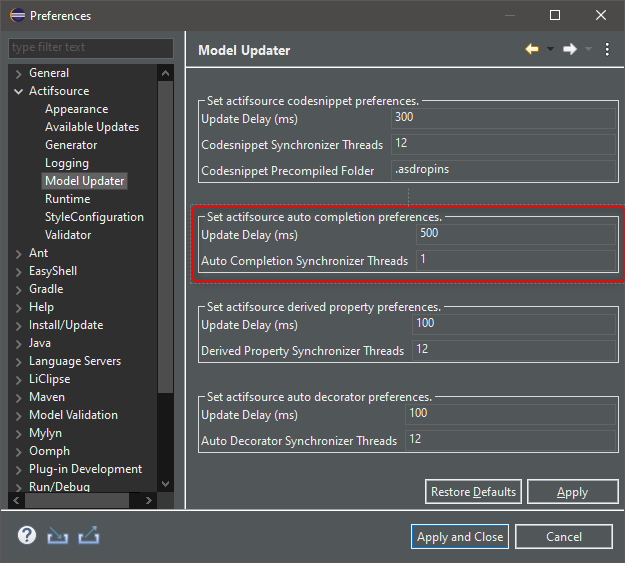Click the tree's scroll down arrow

[165, 484]
